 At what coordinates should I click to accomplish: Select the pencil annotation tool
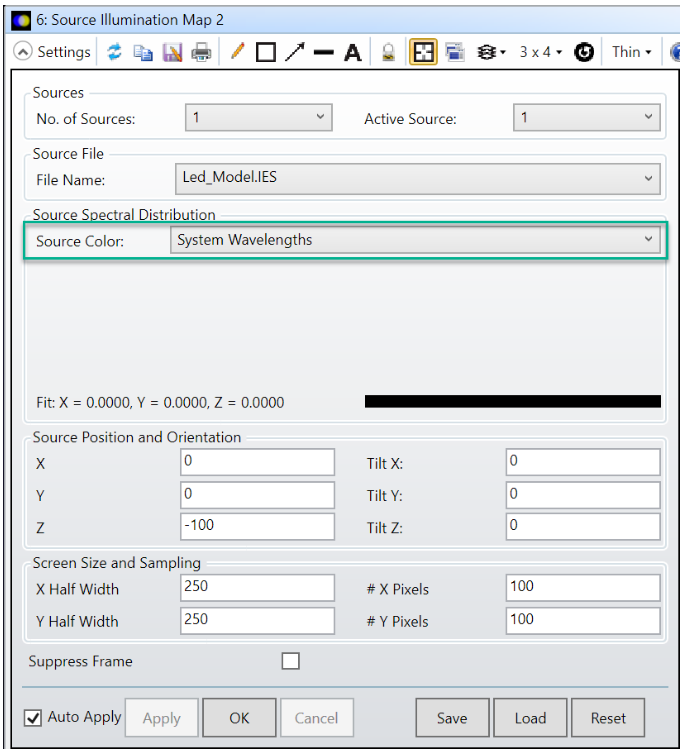[237, 52]
